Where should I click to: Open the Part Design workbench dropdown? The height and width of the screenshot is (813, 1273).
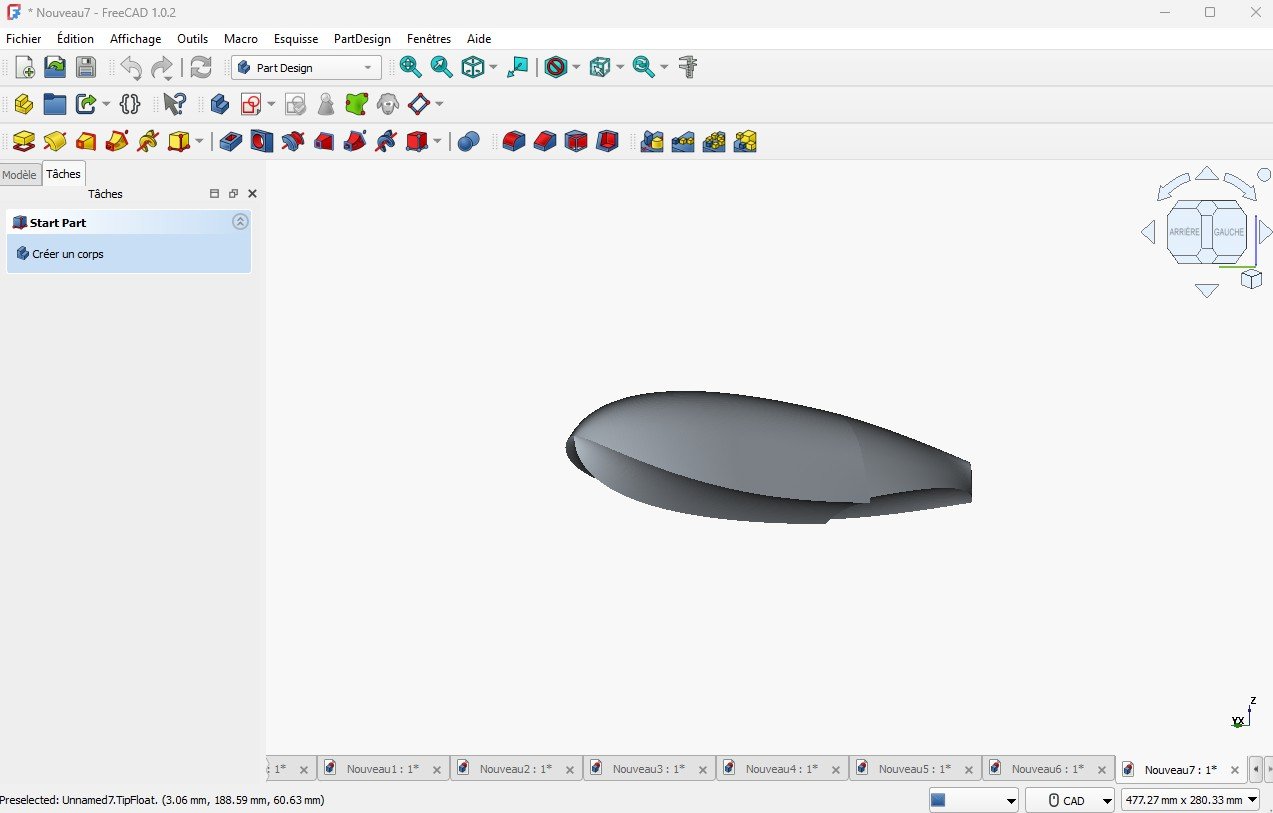306,68
